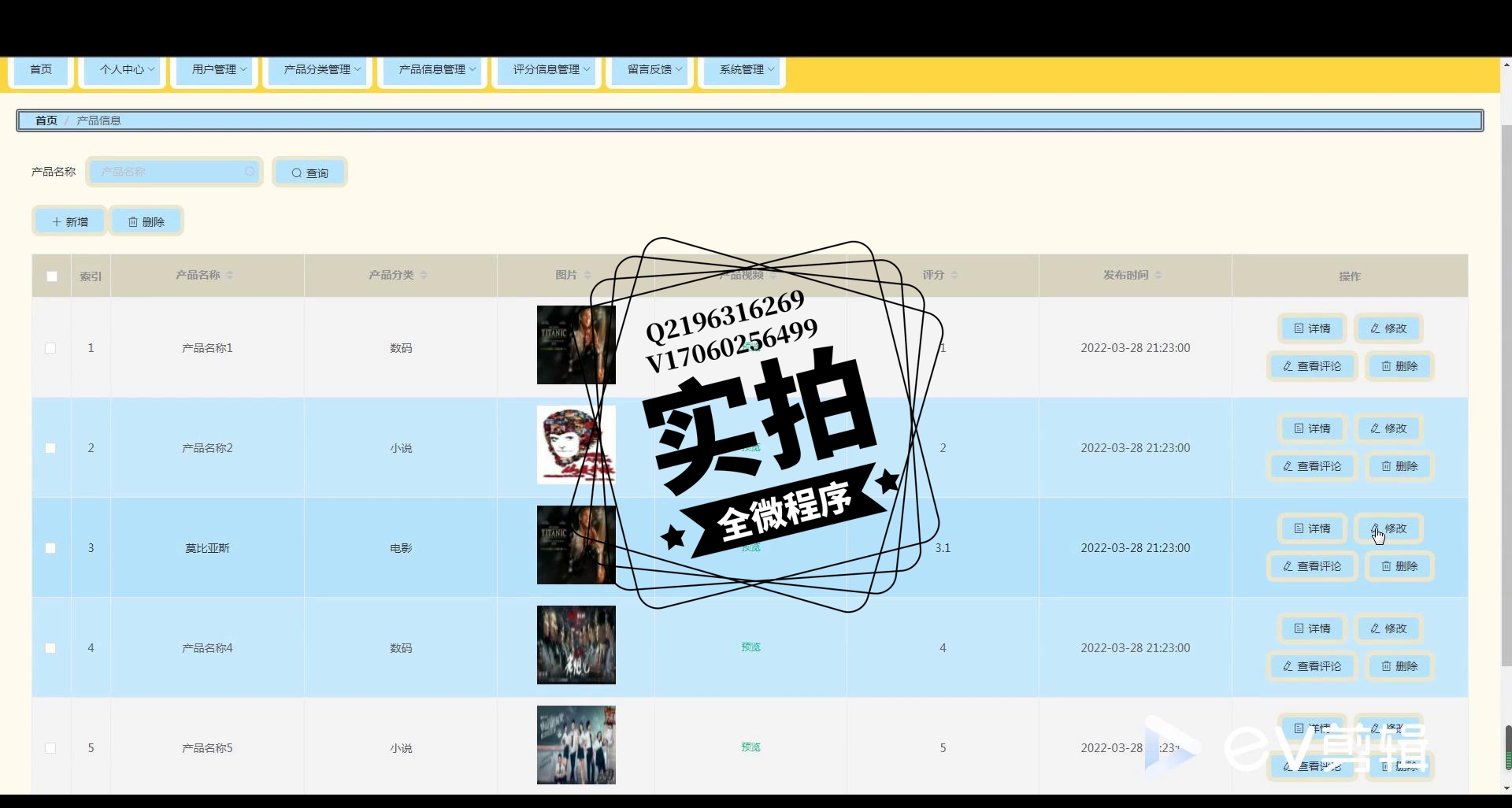
Task: Sort by the 发布时间 column arrows
Action: coord(1158,275)
